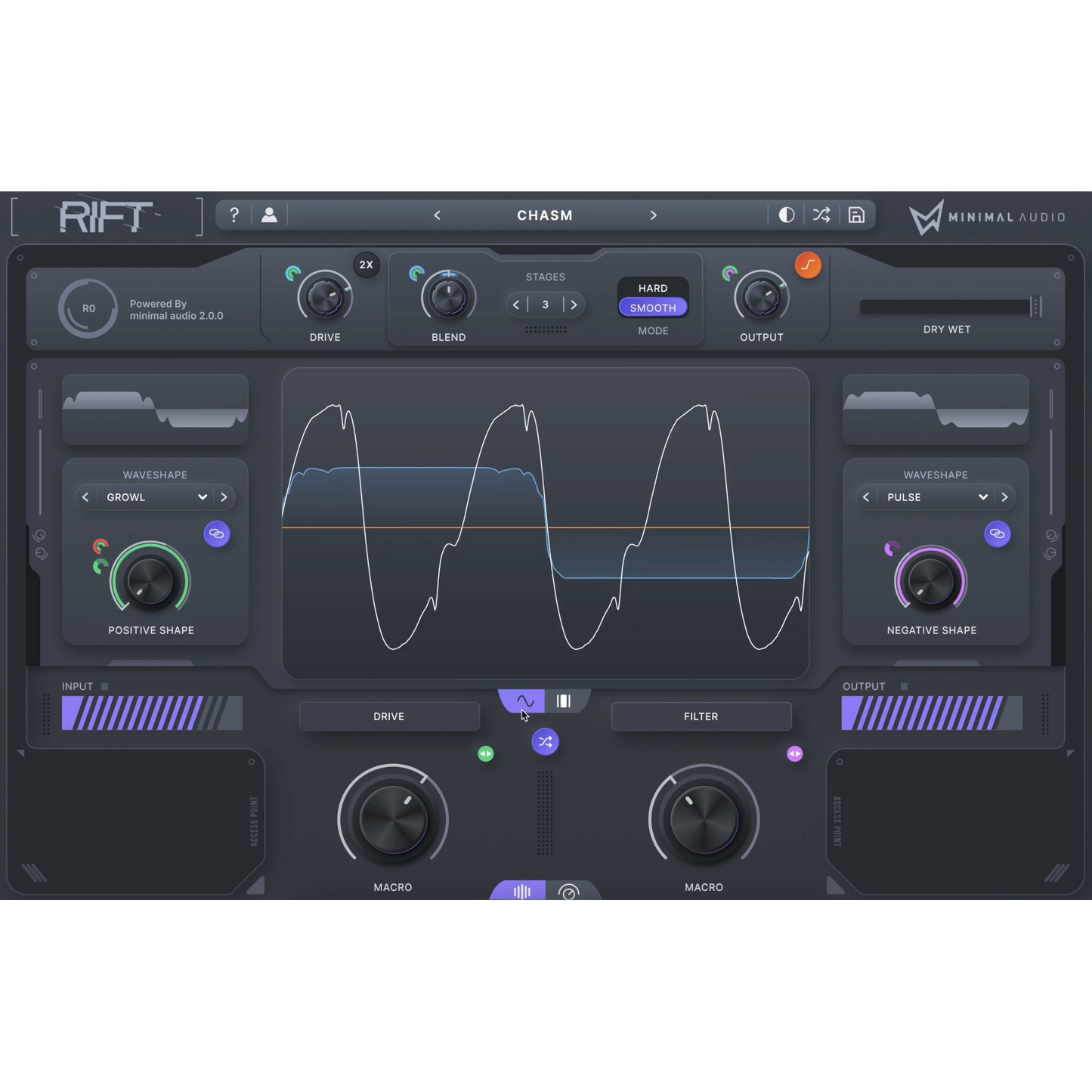
Task: Click the green arrows toggle near the Drive macro
Action: [x=486, y=753]
